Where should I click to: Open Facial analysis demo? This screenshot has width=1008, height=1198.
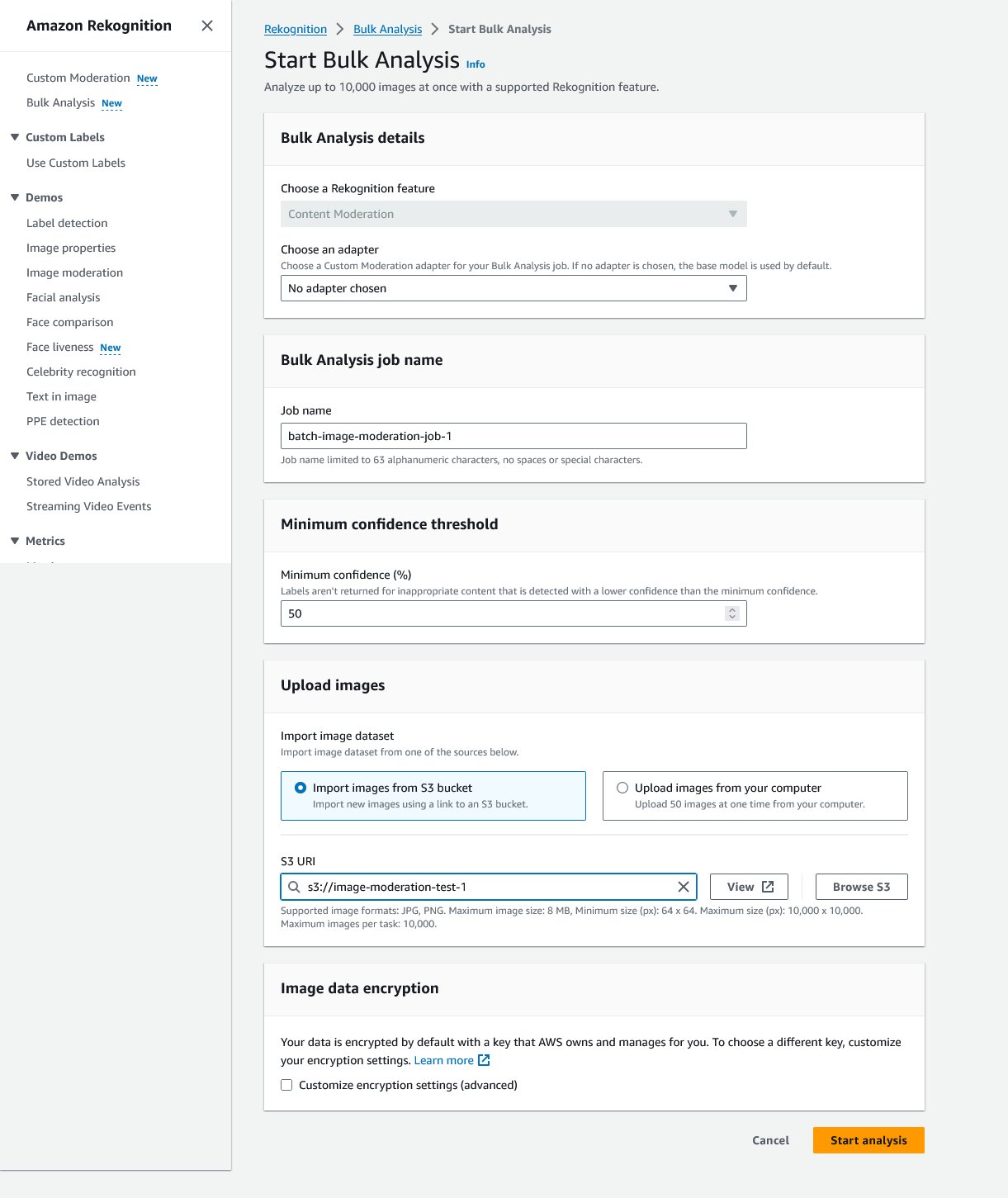64,297
